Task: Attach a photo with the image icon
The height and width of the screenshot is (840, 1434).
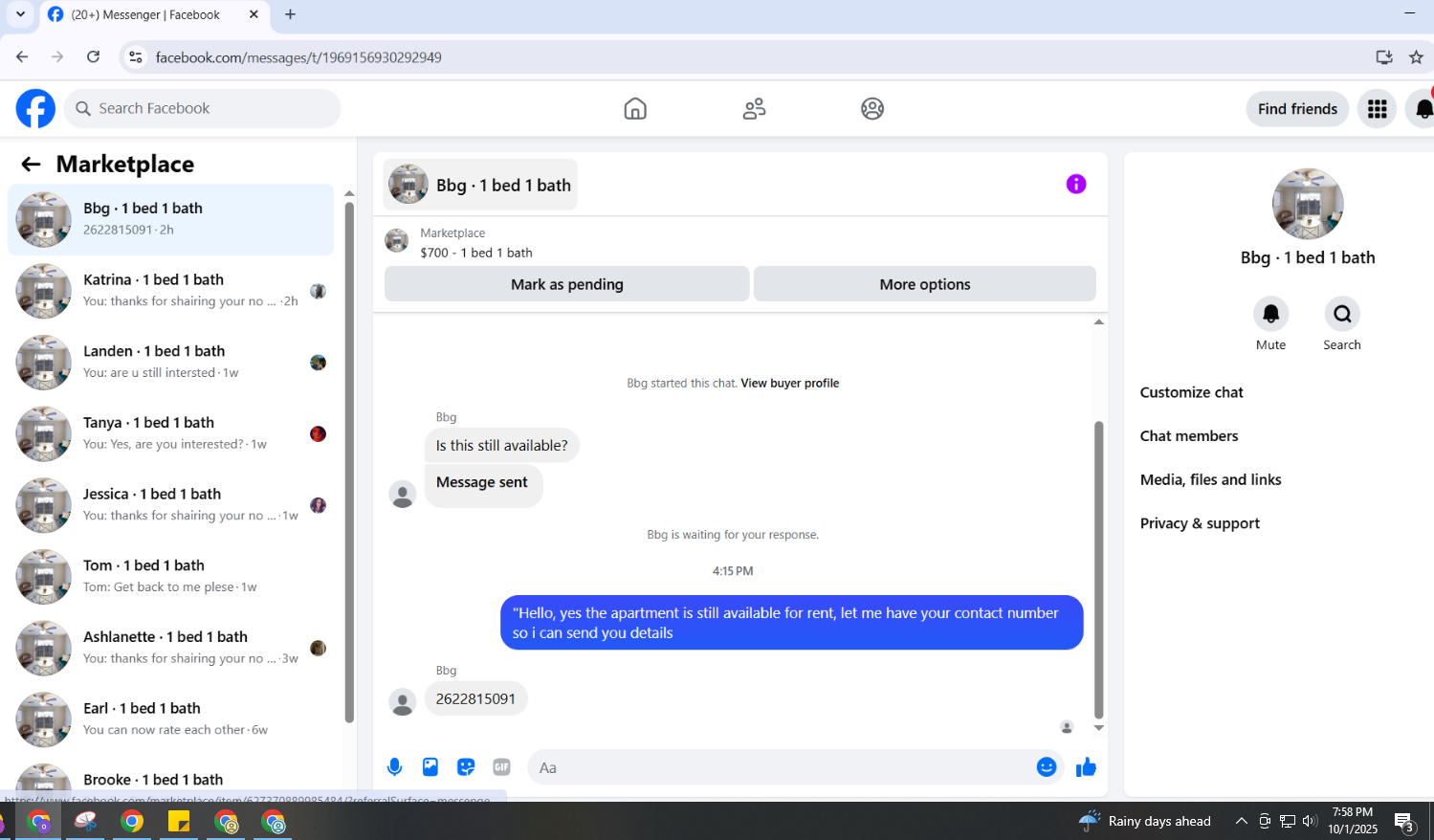Action: pos(430,767)
